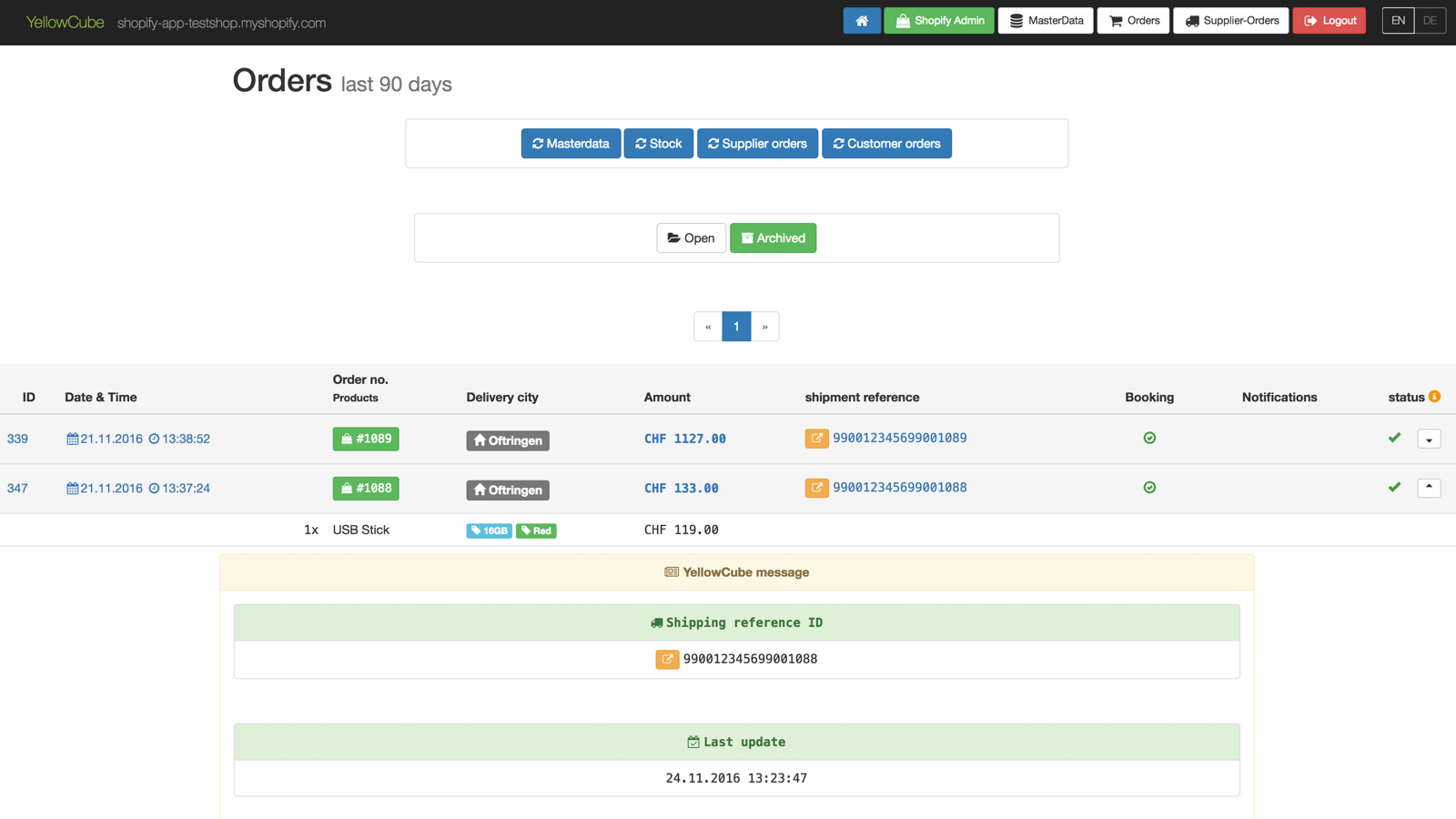The height and width of the screenshot is (819, 1456).
Task: Switch language to DE
Action: [1430, 21]
